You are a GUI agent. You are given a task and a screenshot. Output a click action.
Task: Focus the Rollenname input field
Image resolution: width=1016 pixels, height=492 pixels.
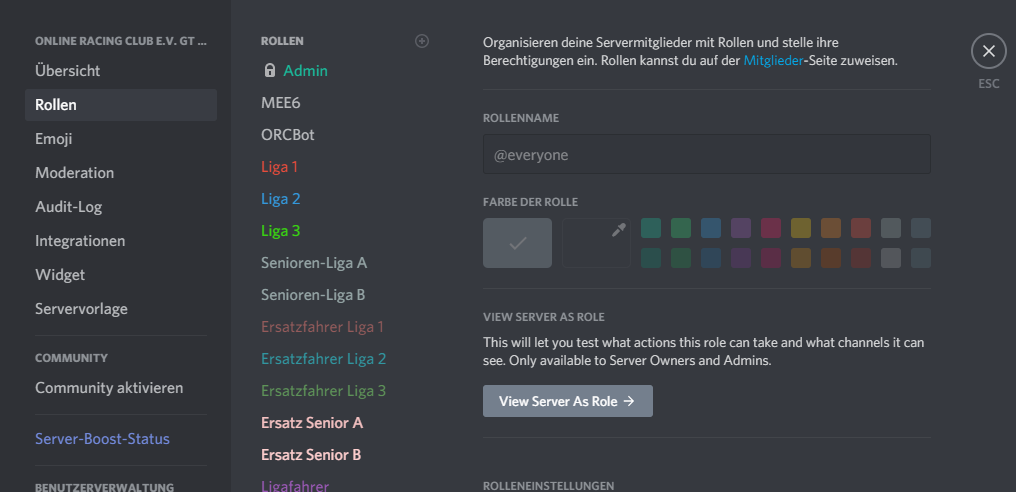(x=706, y=155)
